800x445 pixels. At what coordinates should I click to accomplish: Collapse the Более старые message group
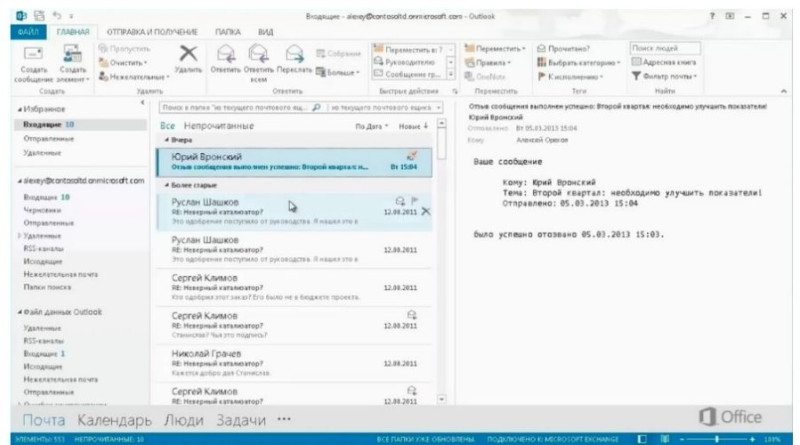coord(166,185)
